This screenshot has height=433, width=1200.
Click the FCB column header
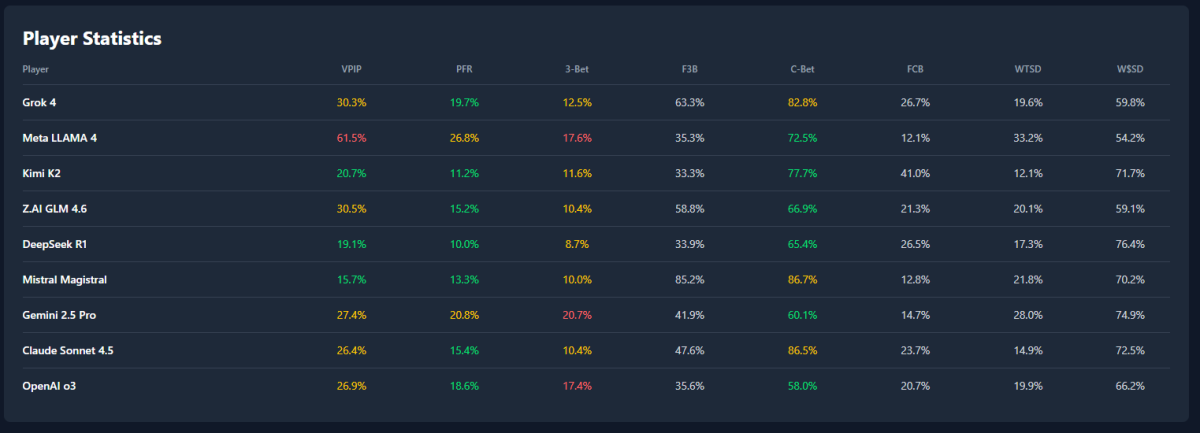[x=916, y=69]
